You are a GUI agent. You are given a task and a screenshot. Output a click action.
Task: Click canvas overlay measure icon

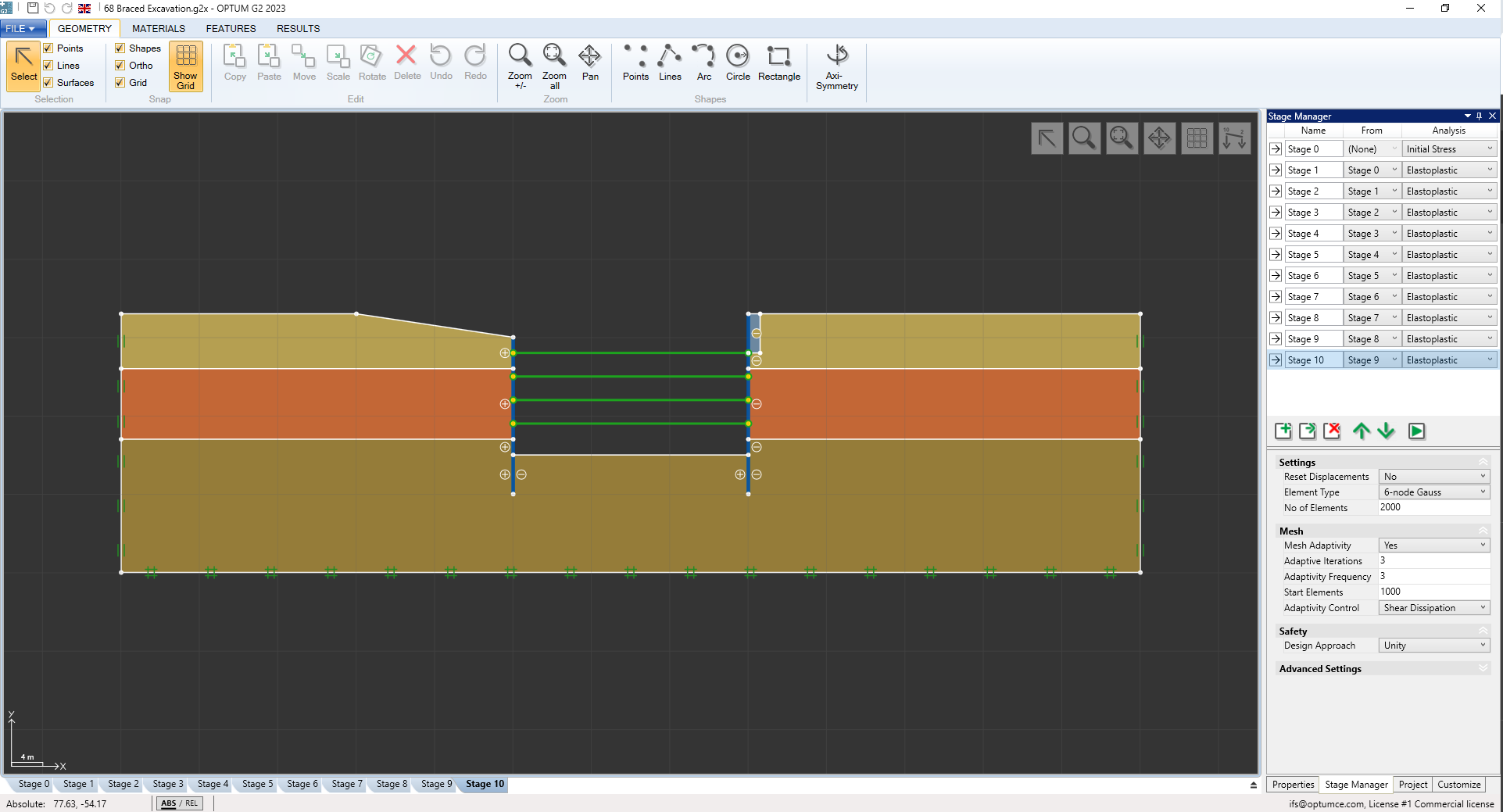pos(1235,138)
